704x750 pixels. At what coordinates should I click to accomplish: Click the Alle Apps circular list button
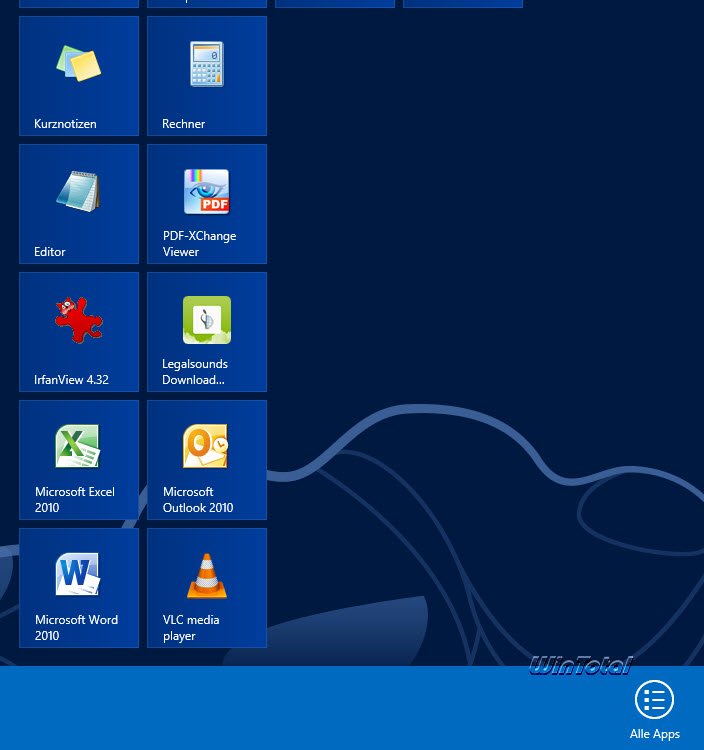(x=654, y=699)
